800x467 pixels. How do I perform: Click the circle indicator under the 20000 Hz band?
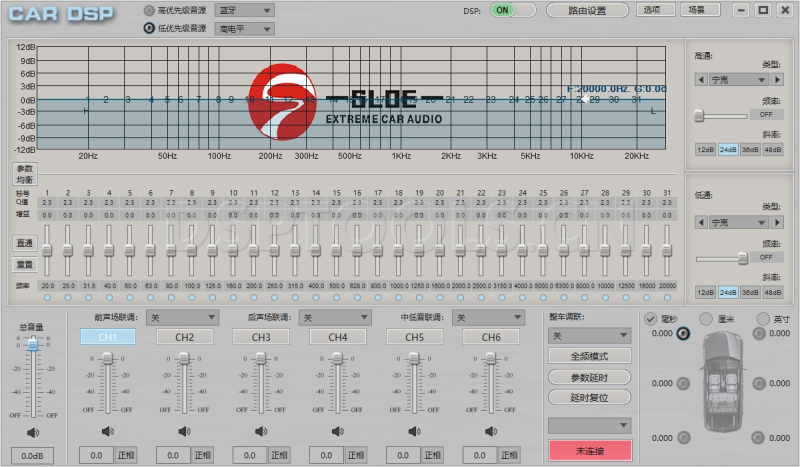[667, 298]
